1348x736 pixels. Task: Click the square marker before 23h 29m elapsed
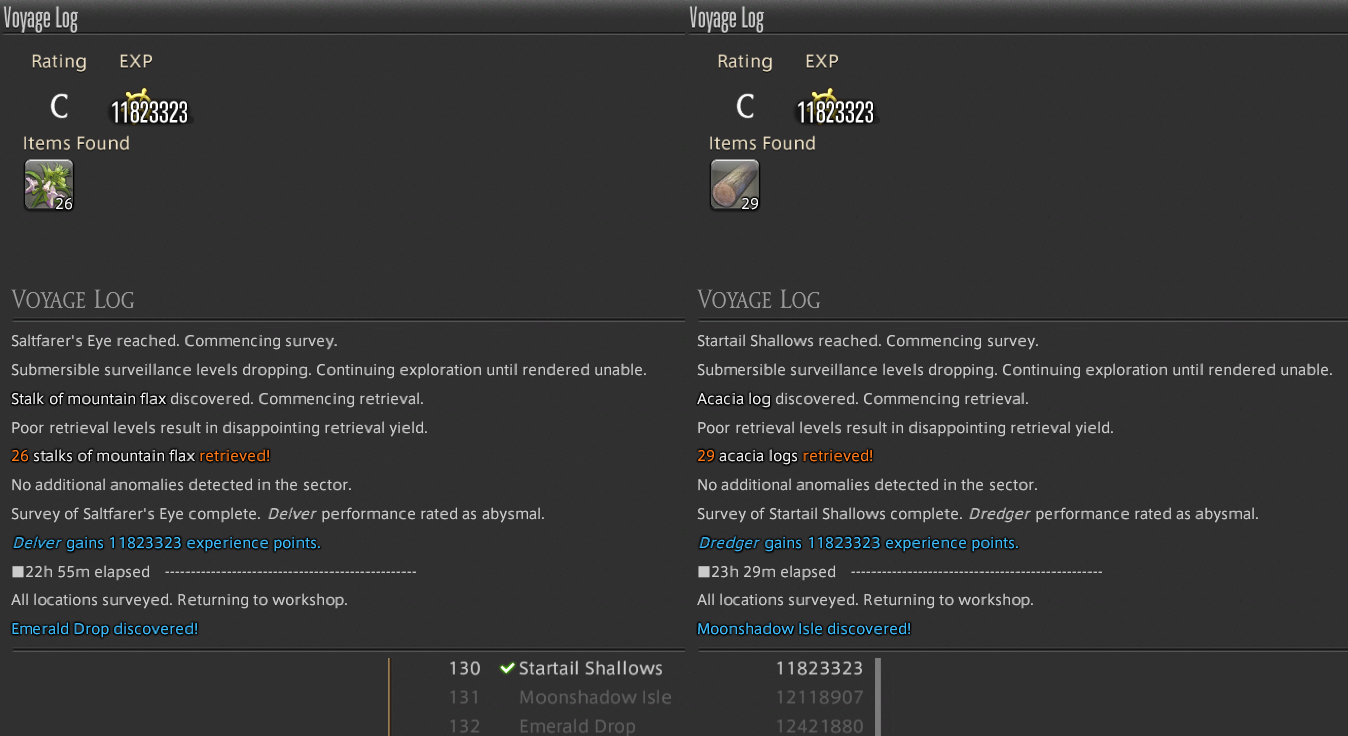(703, 572)
